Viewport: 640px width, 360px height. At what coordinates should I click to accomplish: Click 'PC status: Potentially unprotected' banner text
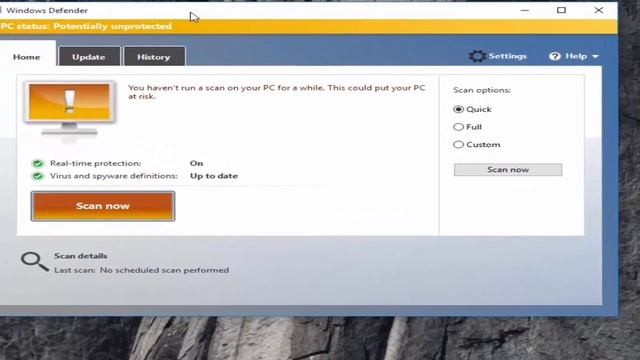[x=86, y=26]
